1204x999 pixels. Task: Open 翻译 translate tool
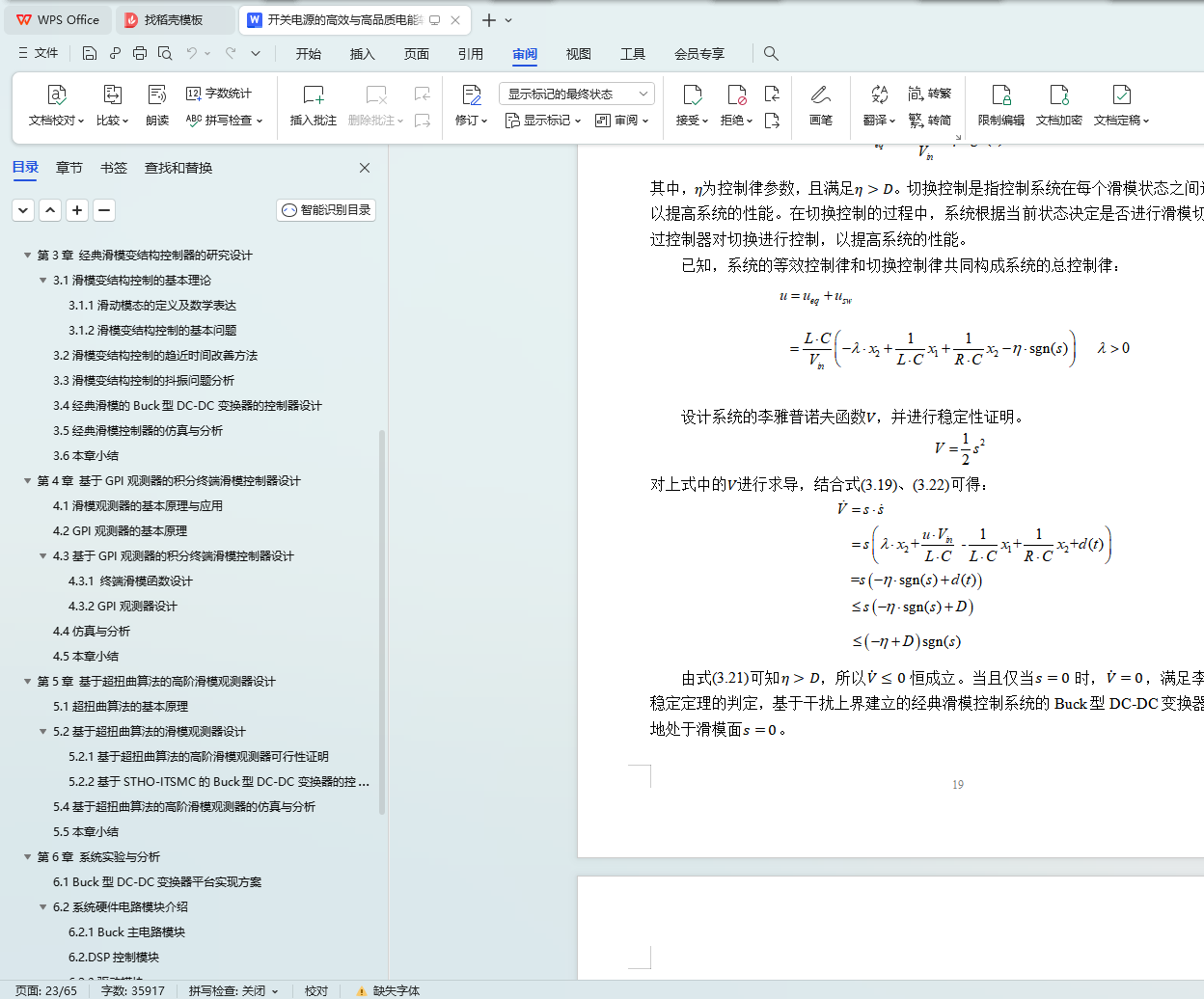point(879,106)
